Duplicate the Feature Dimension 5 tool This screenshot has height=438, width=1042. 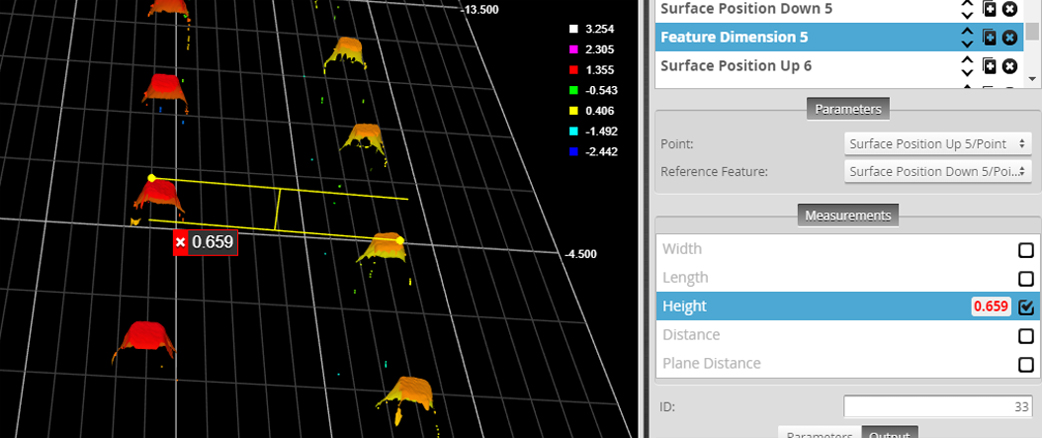(990, 37)
